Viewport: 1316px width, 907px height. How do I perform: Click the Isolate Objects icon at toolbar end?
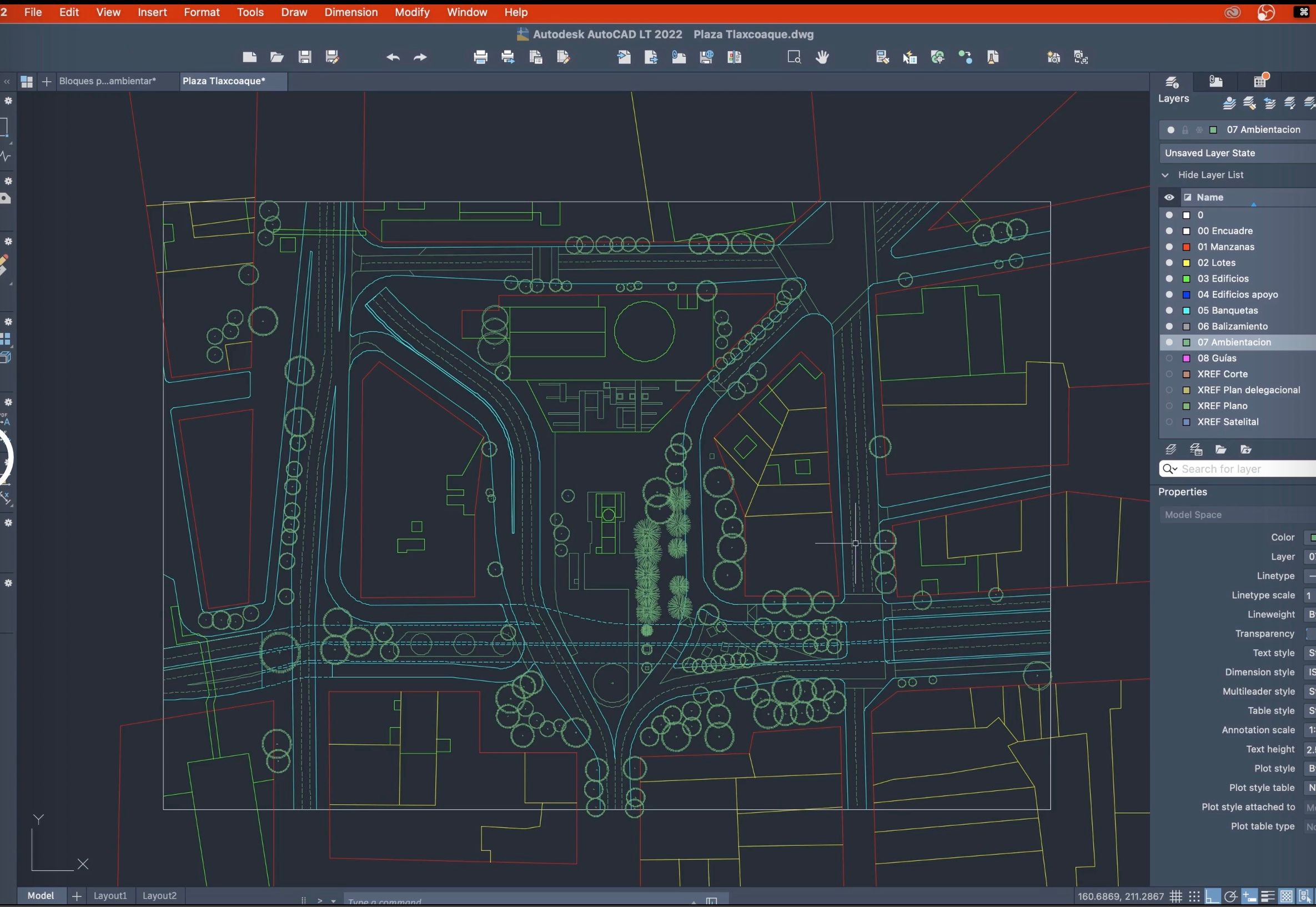pos(1081,57)
